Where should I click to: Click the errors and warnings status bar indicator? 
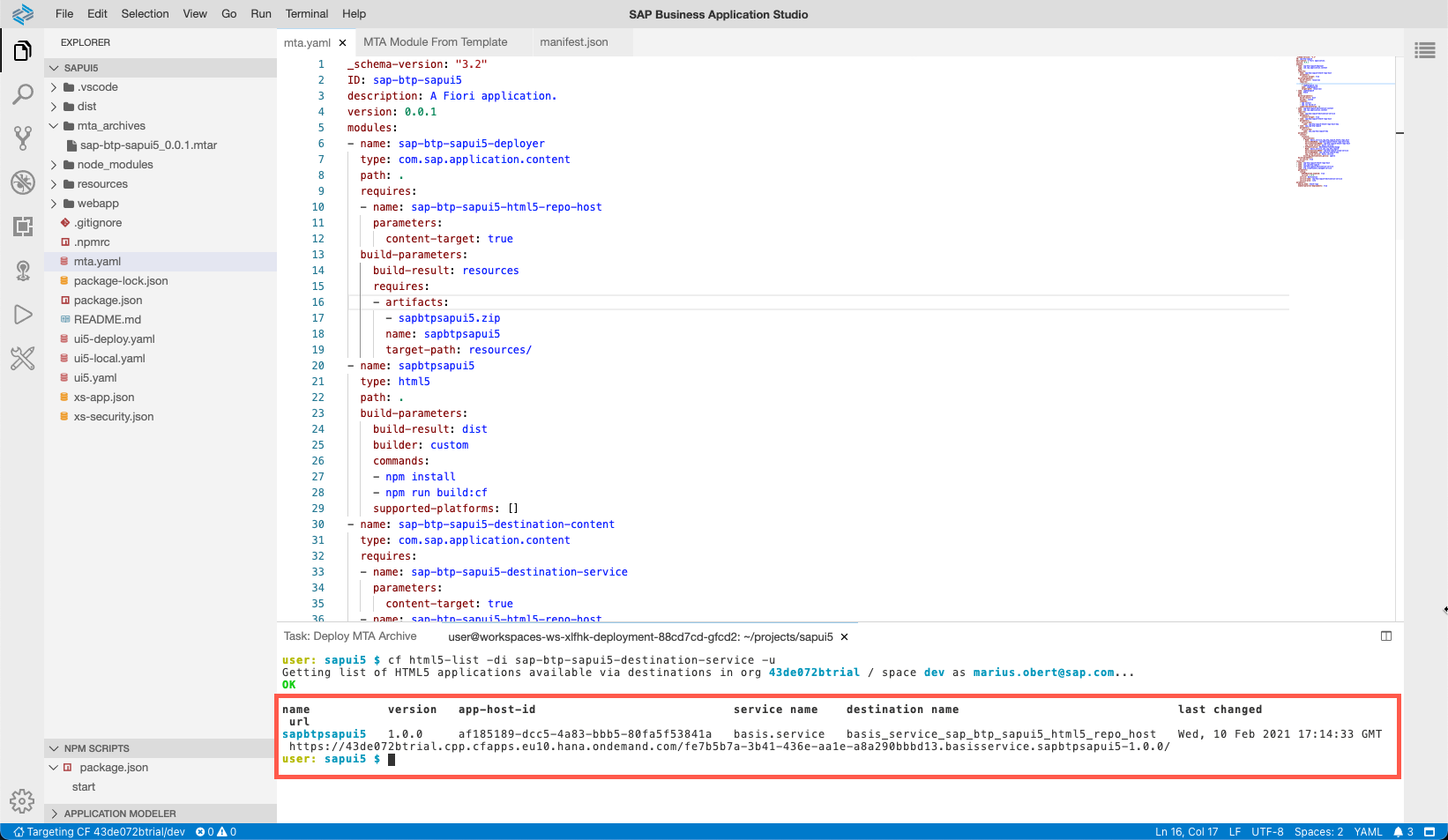pyautogui.click(x=216, y=832)
